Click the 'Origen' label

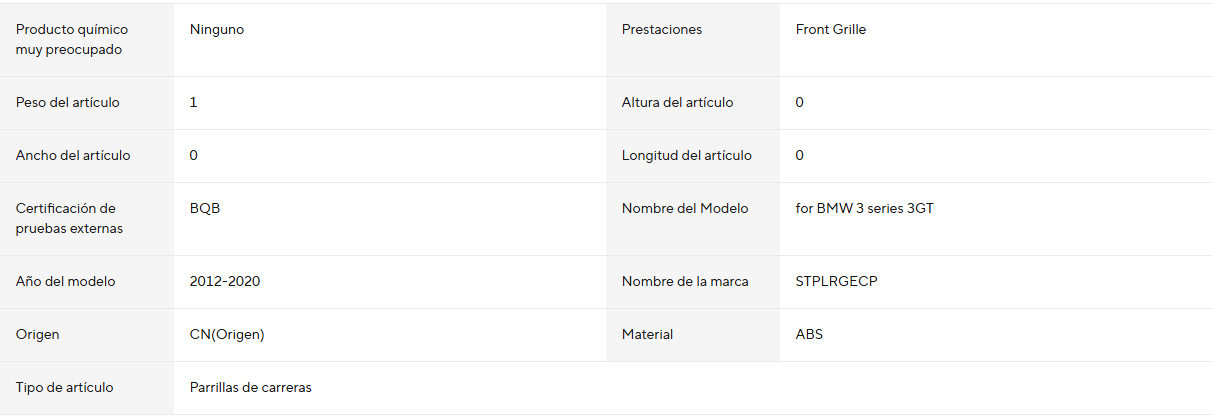pyautogui.click(x=38, y=335)
